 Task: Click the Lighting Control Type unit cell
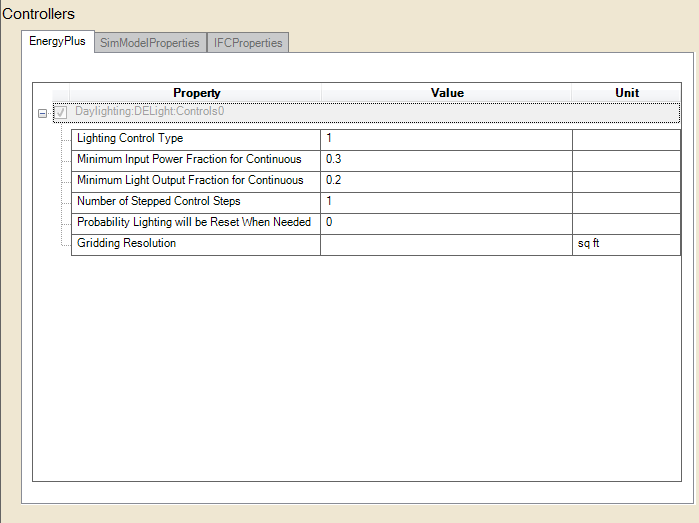[626, 139]
